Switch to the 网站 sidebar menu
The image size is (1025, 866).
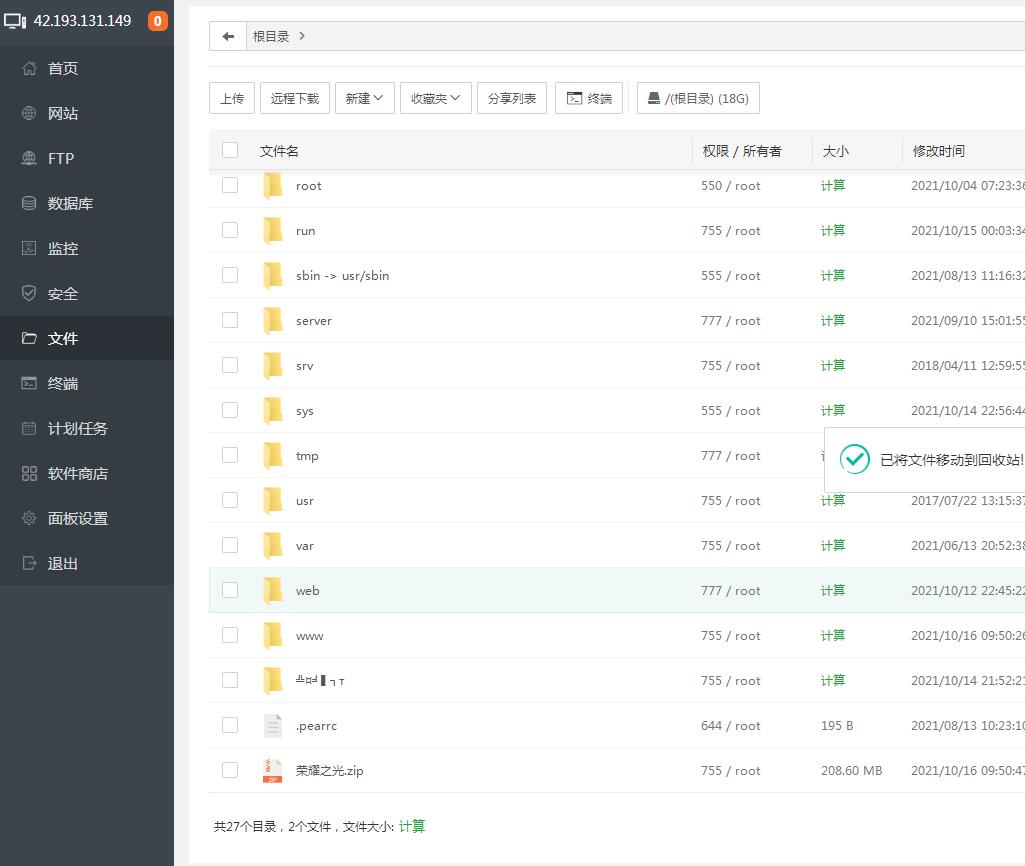[62, 113]
